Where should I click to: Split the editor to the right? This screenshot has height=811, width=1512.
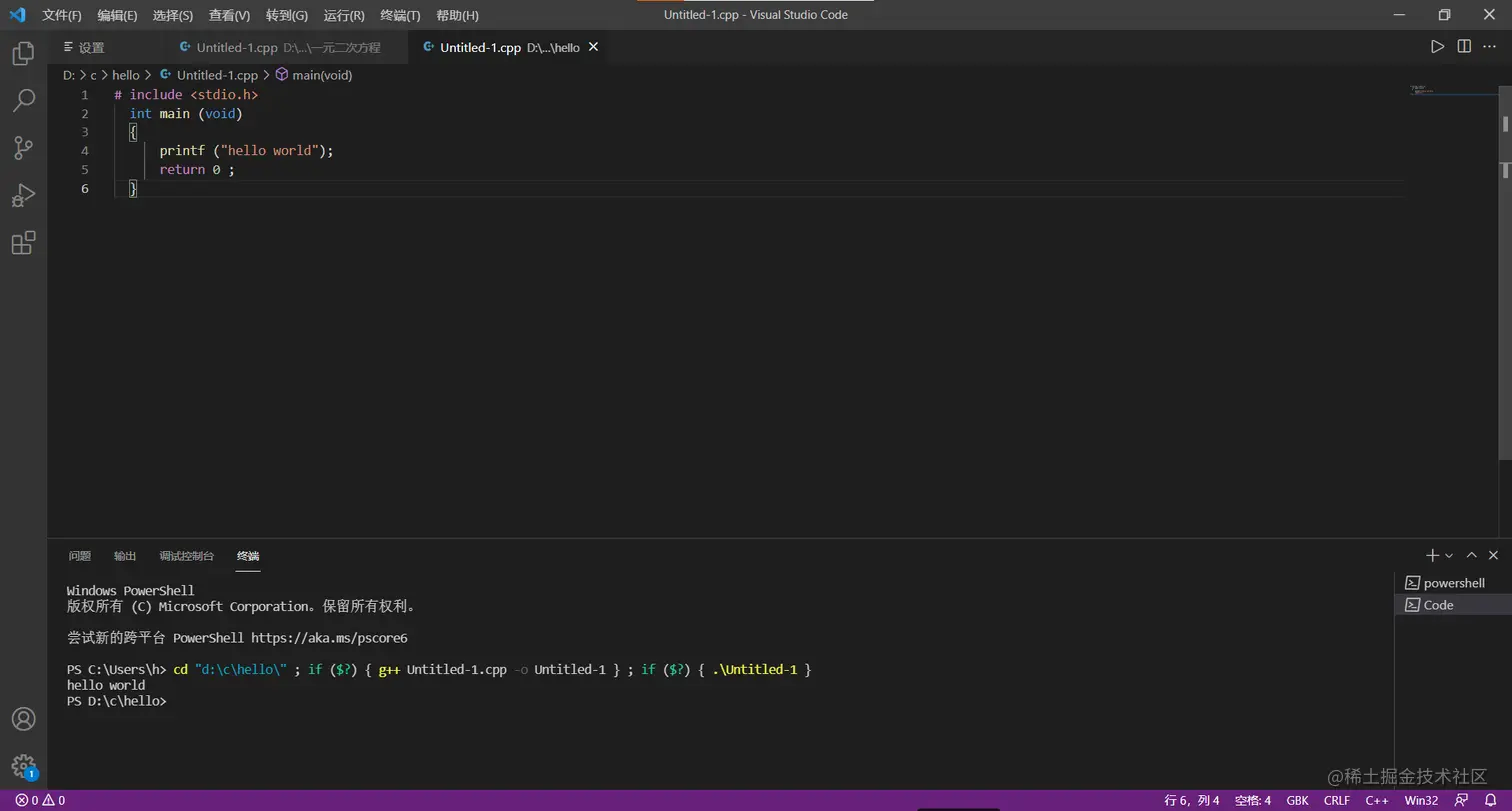pyautogui.click(x=1464, y=47)
